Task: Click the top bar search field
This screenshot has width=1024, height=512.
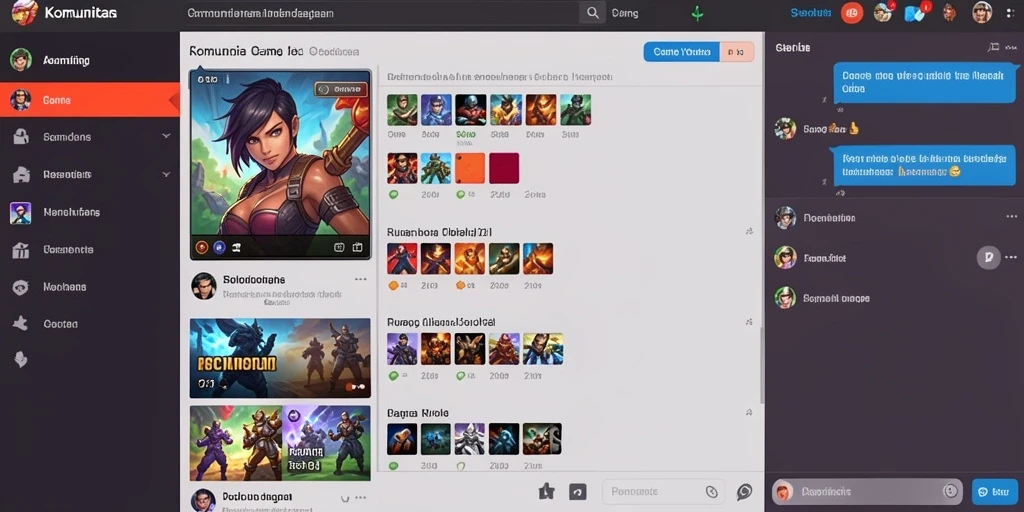Action: point(382,13)
